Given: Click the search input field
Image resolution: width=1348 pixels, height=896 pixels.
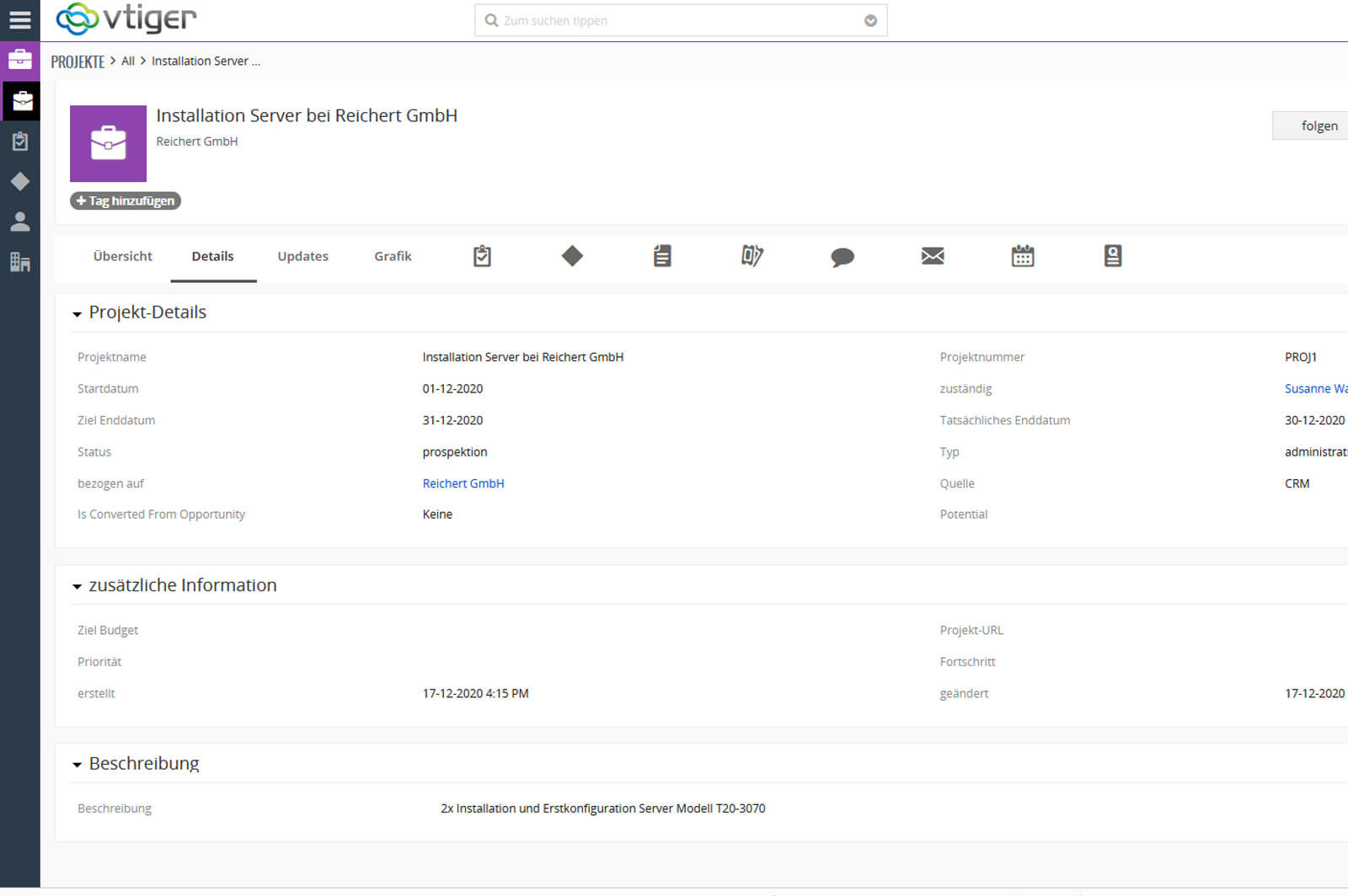Looking at the screenshot, I should [674, 21].
